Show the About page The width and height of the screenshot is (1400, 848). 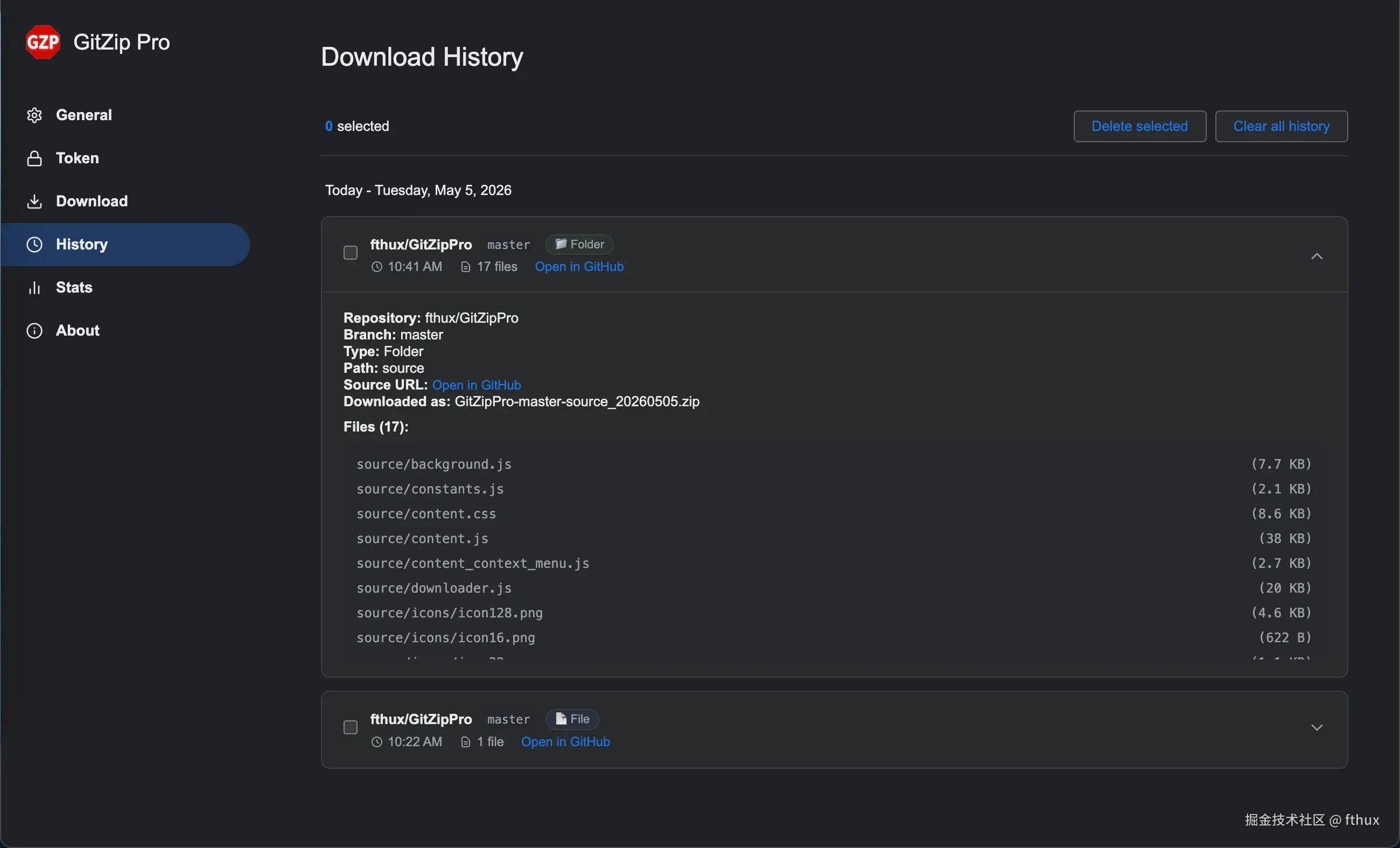tap(125, 331)
